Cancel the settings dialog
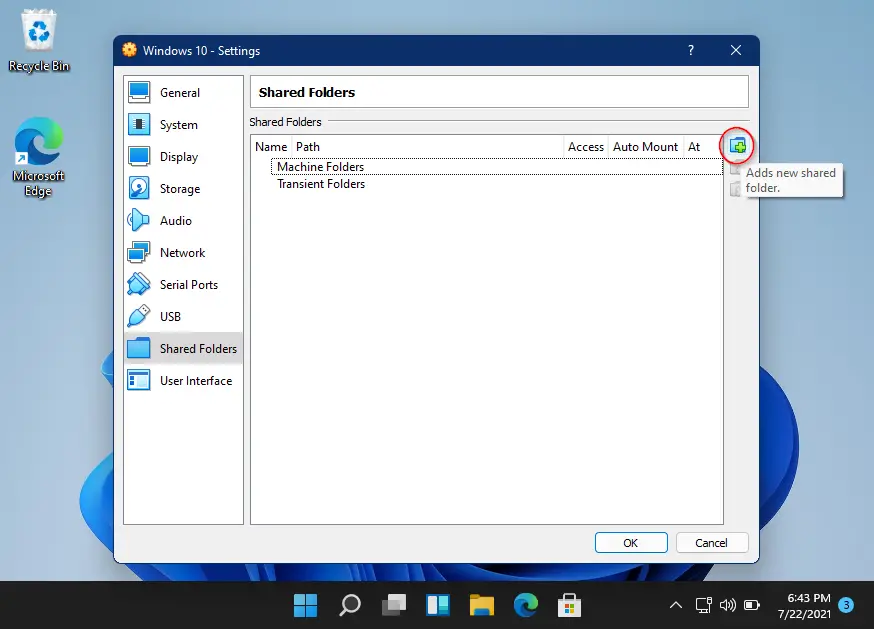The height and width of the screenshot is (629, 874). click(712, 543)
